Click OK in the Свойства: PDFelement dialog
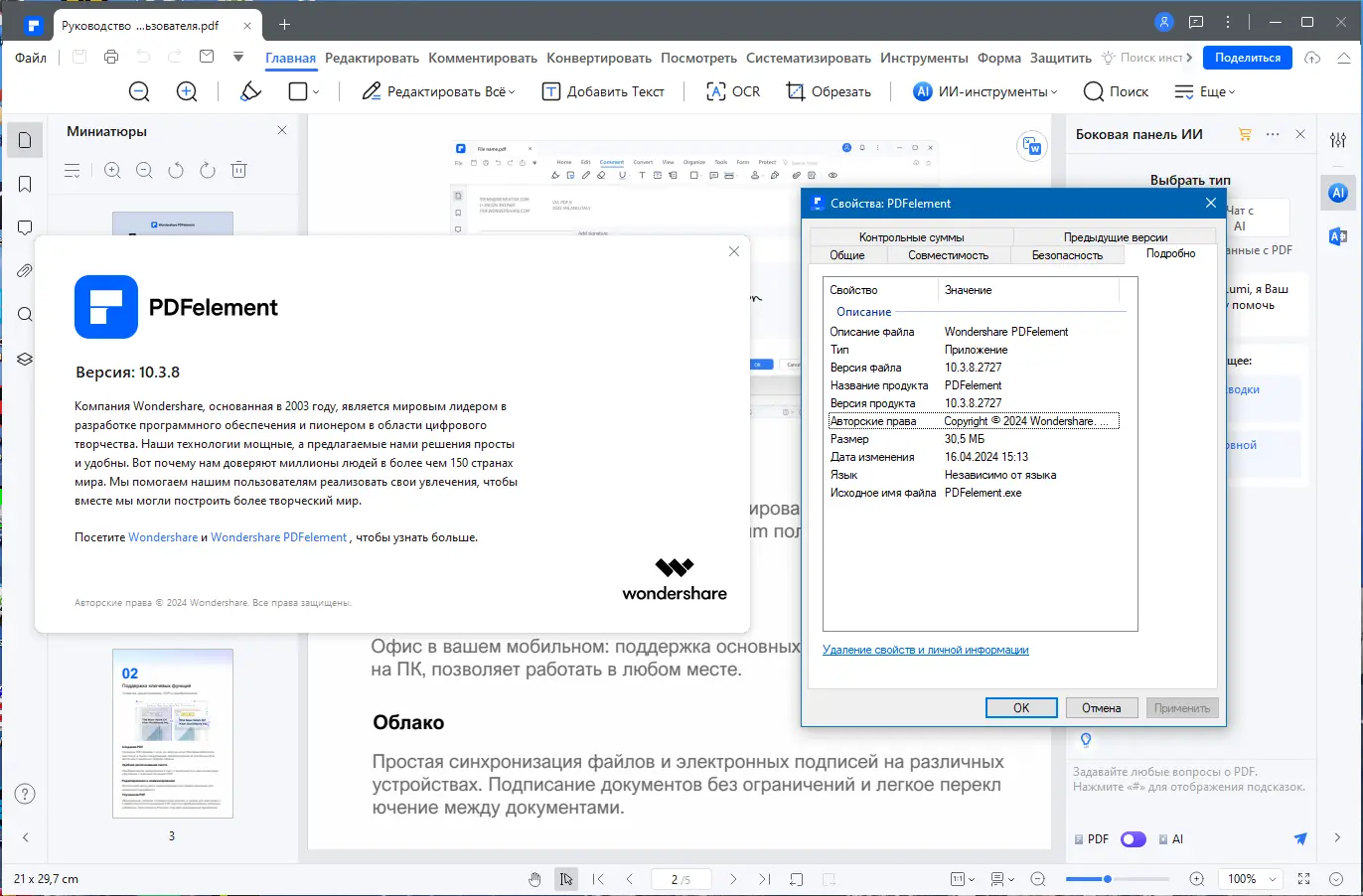 [1021, 708]
